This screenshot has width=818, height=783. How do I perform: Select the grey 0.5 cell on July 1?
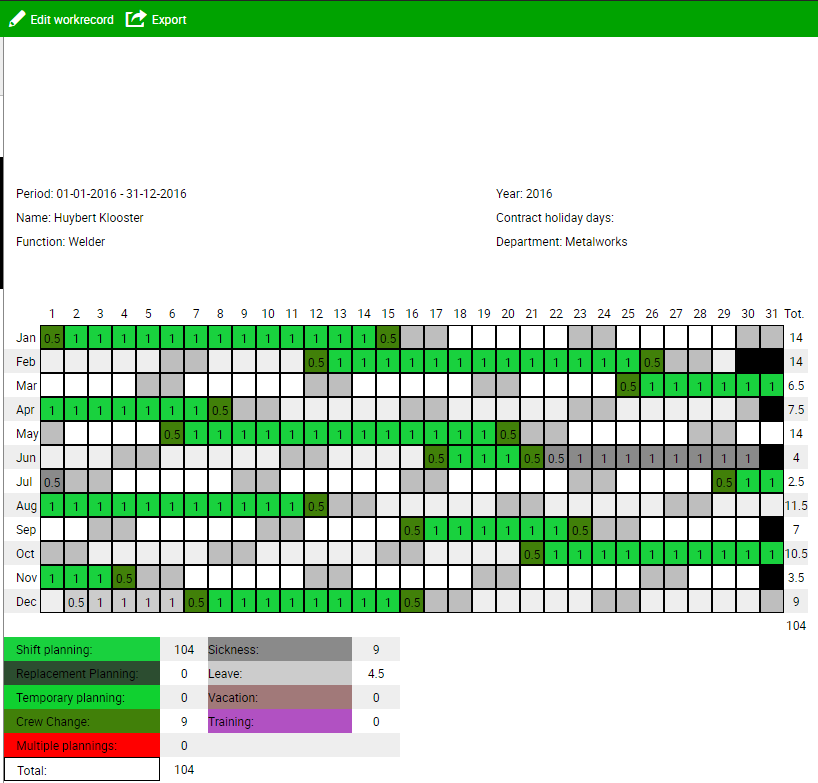point(52,482)
